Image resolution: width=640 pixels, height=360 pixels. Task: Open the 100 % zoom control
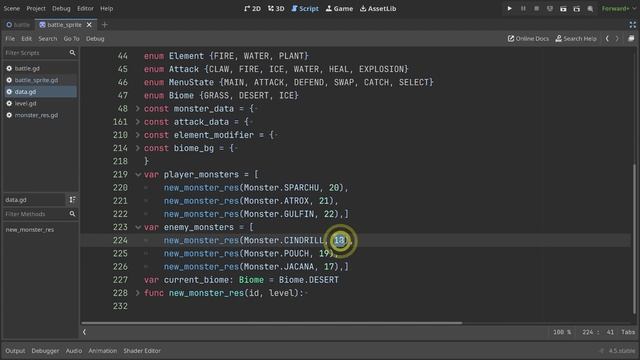point(562,332)
